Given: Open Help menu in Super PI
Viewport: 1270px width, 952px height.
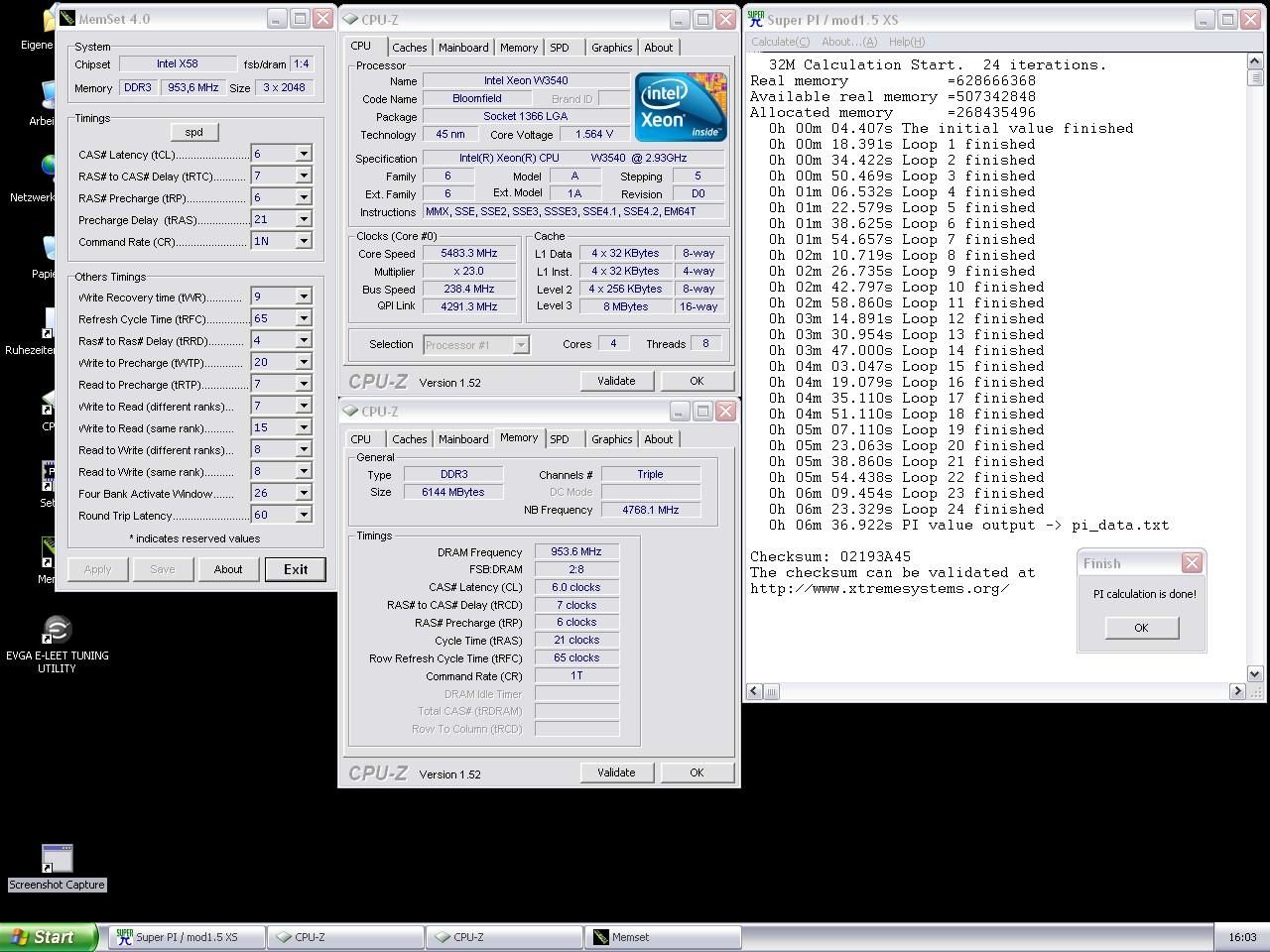Looking at the screenshot, I should (x=907, y=42).
